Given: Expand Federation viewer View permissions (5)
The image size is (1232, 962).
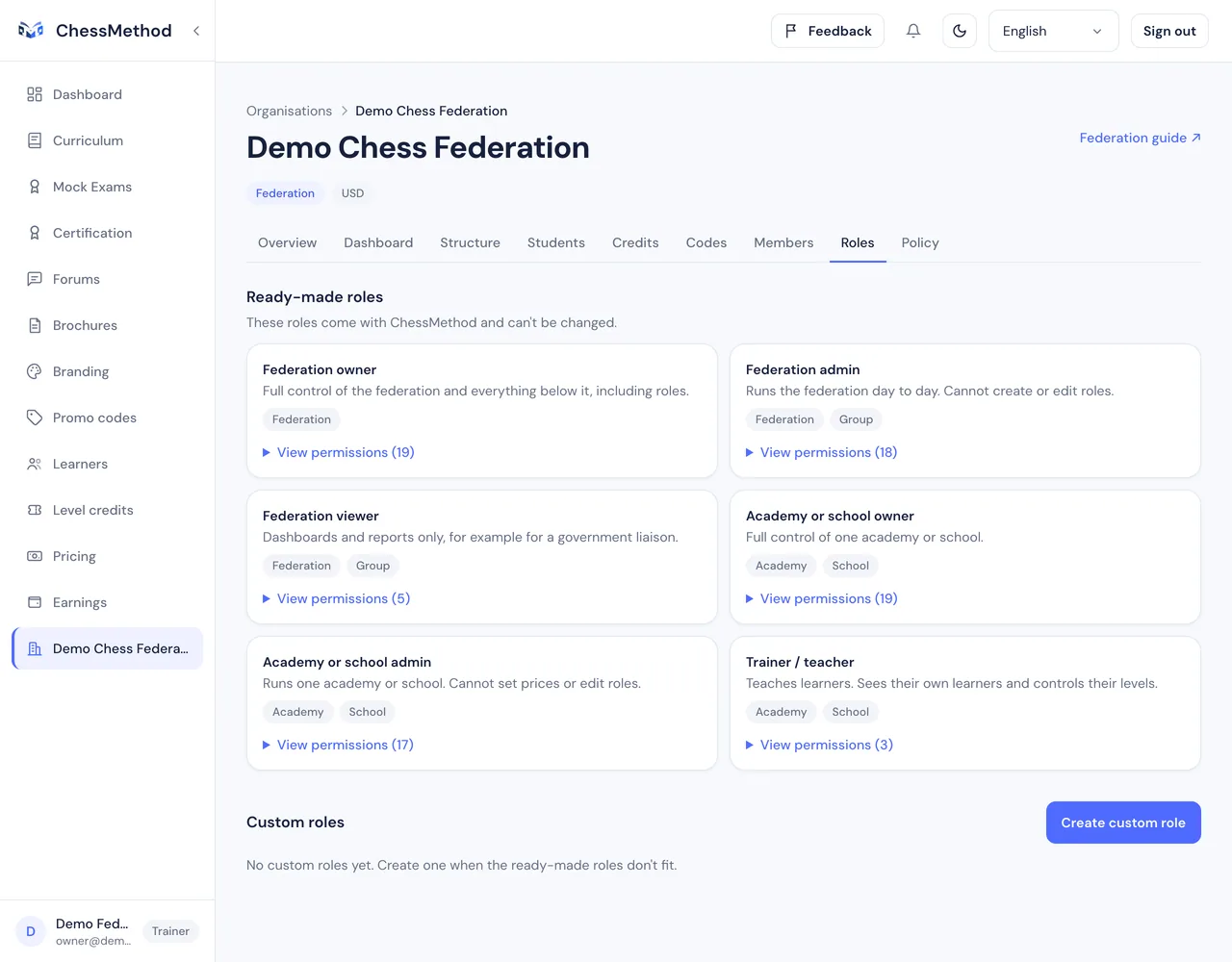Looking at the screenshot, I should pos(337,598).
